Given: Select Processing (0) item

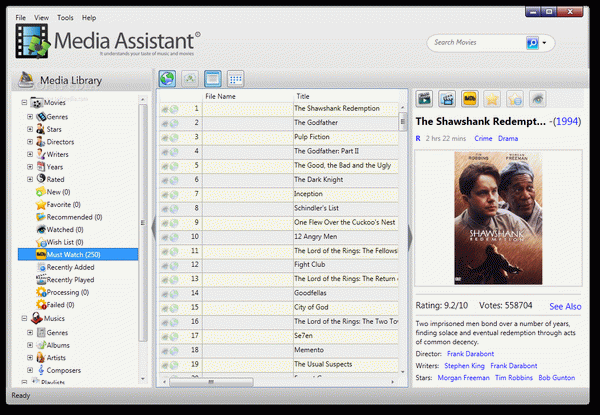Looking at the screenshot, I should (62, 292).
